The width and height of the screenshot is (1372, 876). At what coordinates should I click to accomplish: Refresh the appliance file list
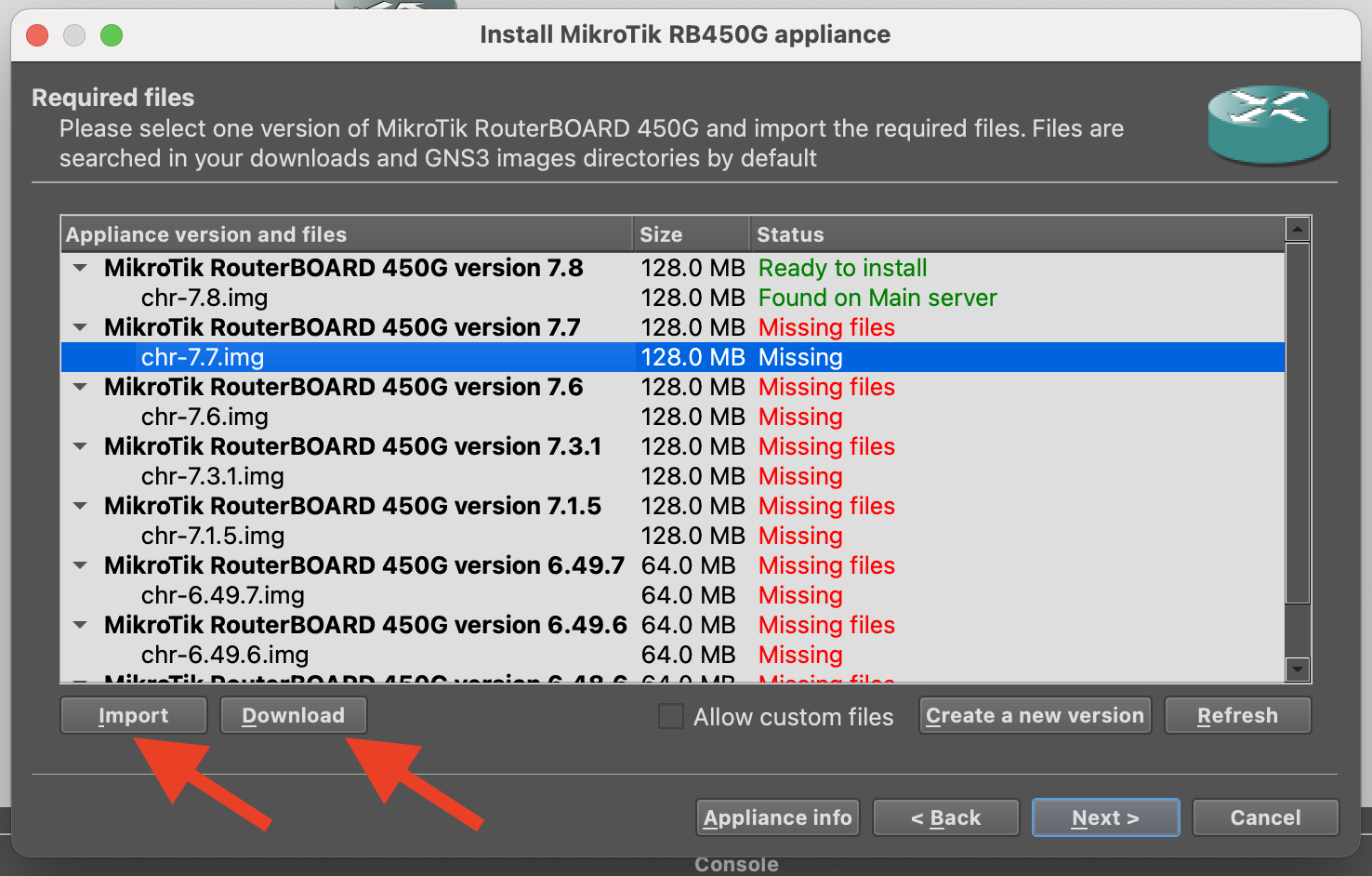coord(1236,715)
